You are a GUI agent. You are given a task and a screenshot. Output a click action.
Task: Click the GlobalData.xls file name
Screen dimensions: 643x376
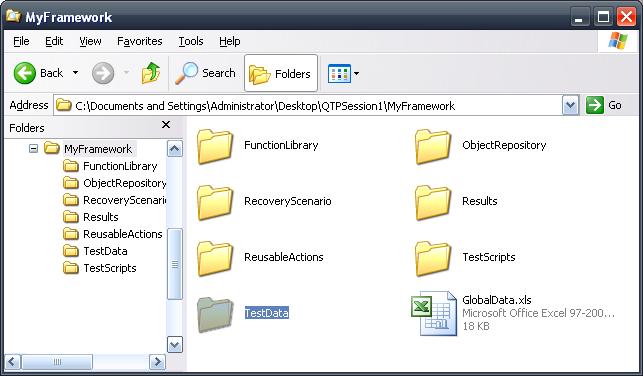(497, 300)
